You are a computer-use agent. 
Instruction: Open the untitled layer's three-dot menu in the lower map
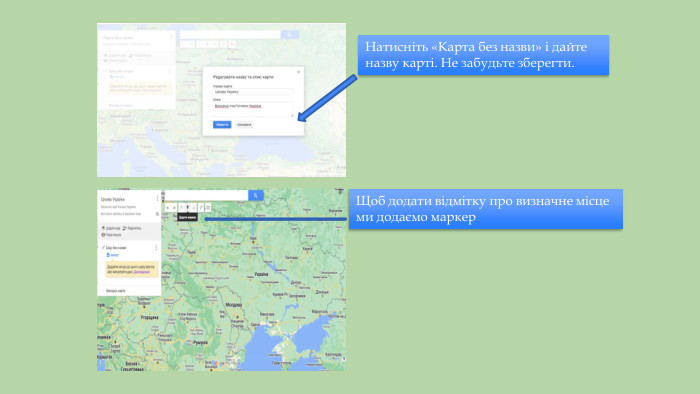tap(156, 248)
